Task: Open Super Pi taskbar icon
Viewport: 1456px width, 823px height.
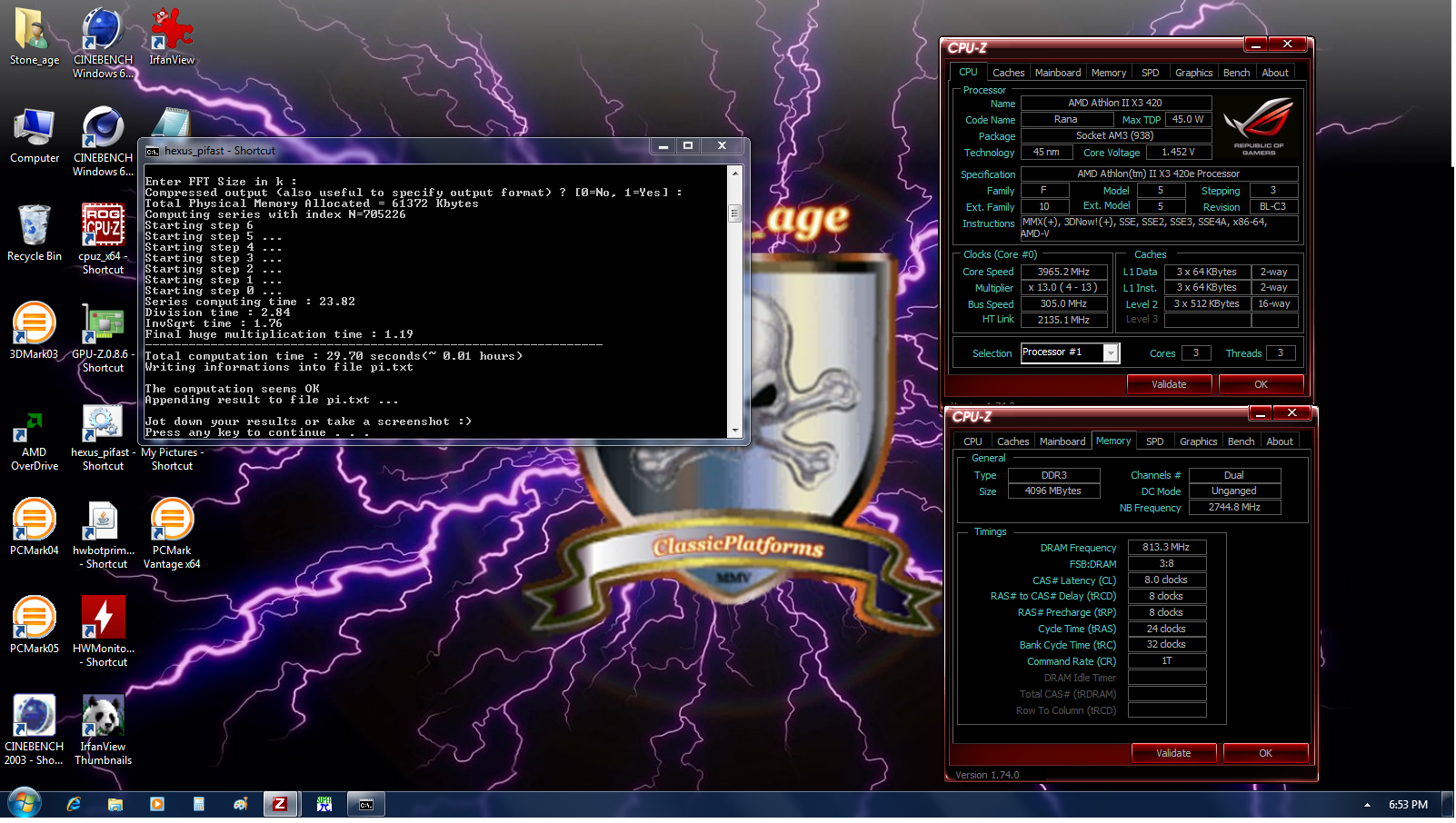Action: [324, 804]
